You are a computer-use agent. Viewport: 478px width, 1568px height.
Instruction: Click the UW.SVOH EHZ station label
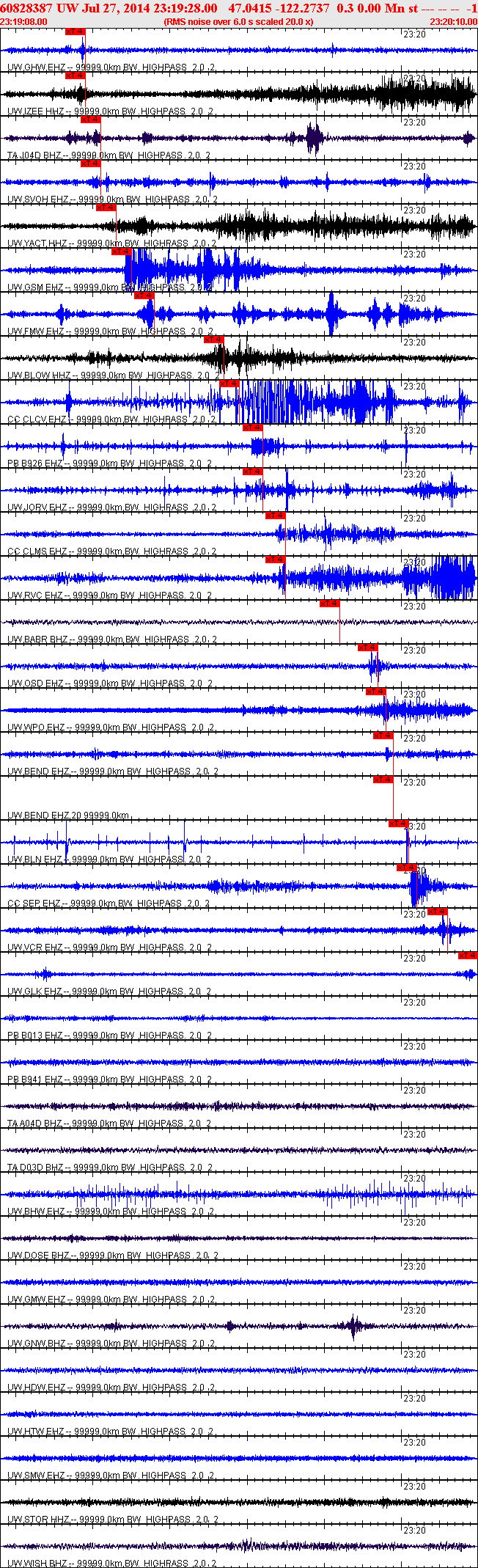[113, 199]
